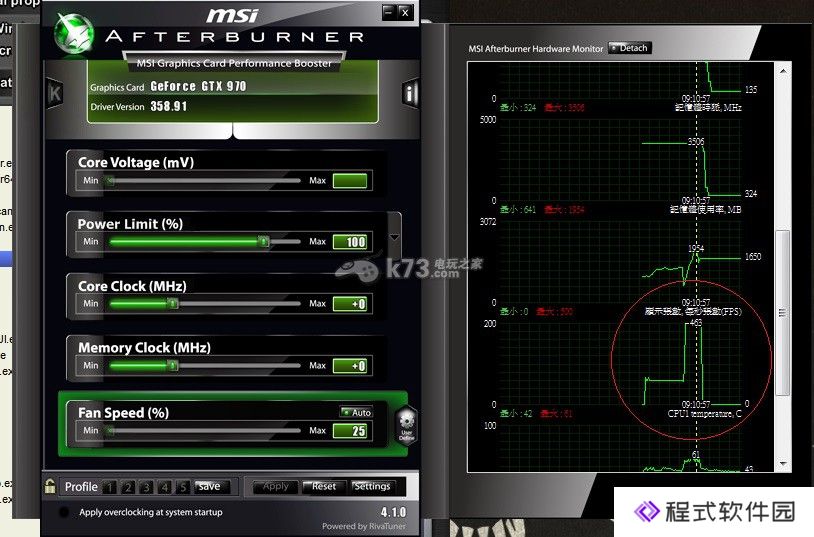Image resolution: width=814 pixels, height=537 pixels.
Task: Click the Hardware Monitor scrollbar thumb
Action: pyautogui.click(x=783, y=313)
